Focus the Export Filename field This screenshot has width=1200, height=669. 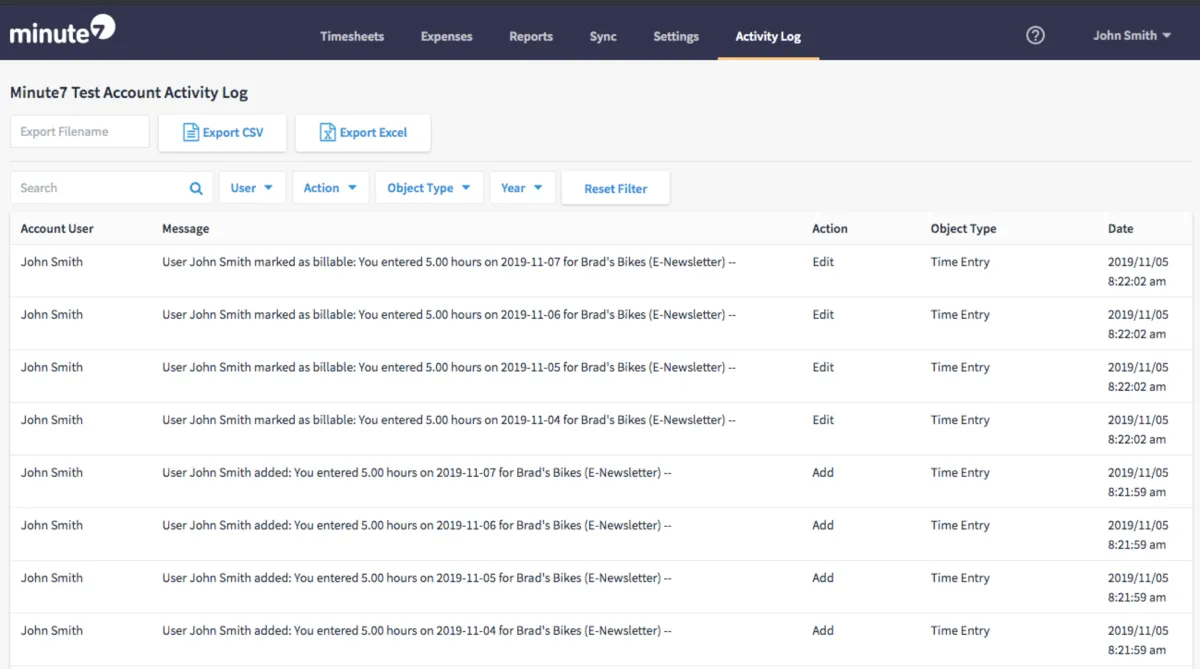click(80, 132)
